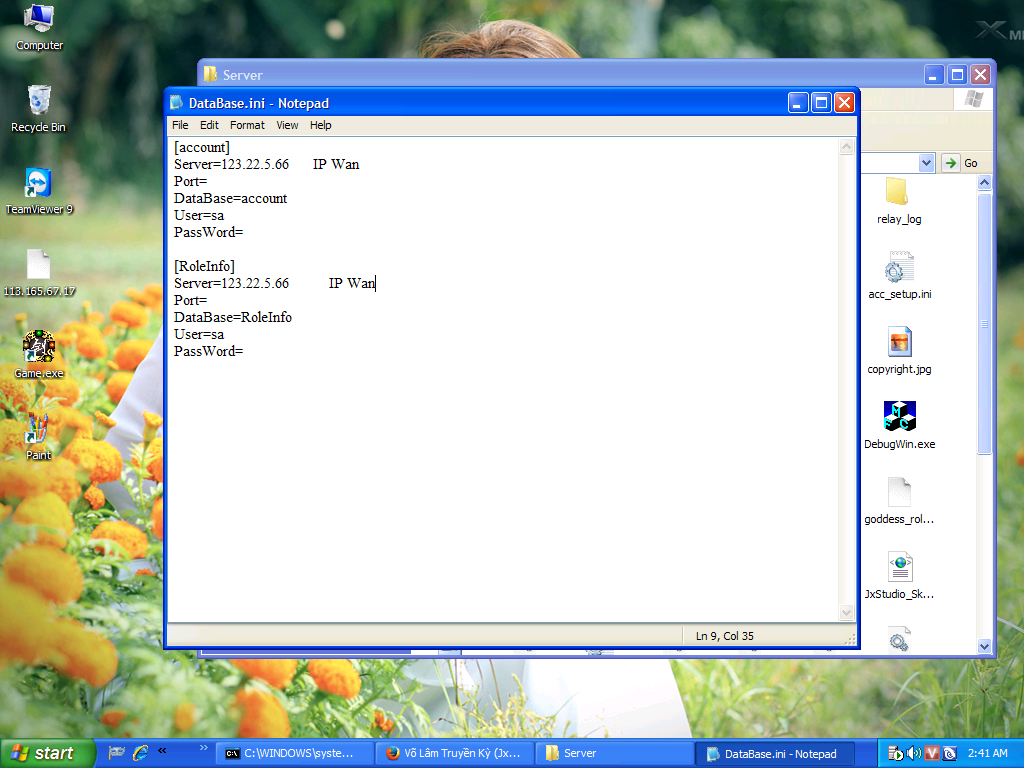This screenshot has height=768, width=1024.
Task: Expand the taskbar toolbar chevron
Action: point(203,748)
